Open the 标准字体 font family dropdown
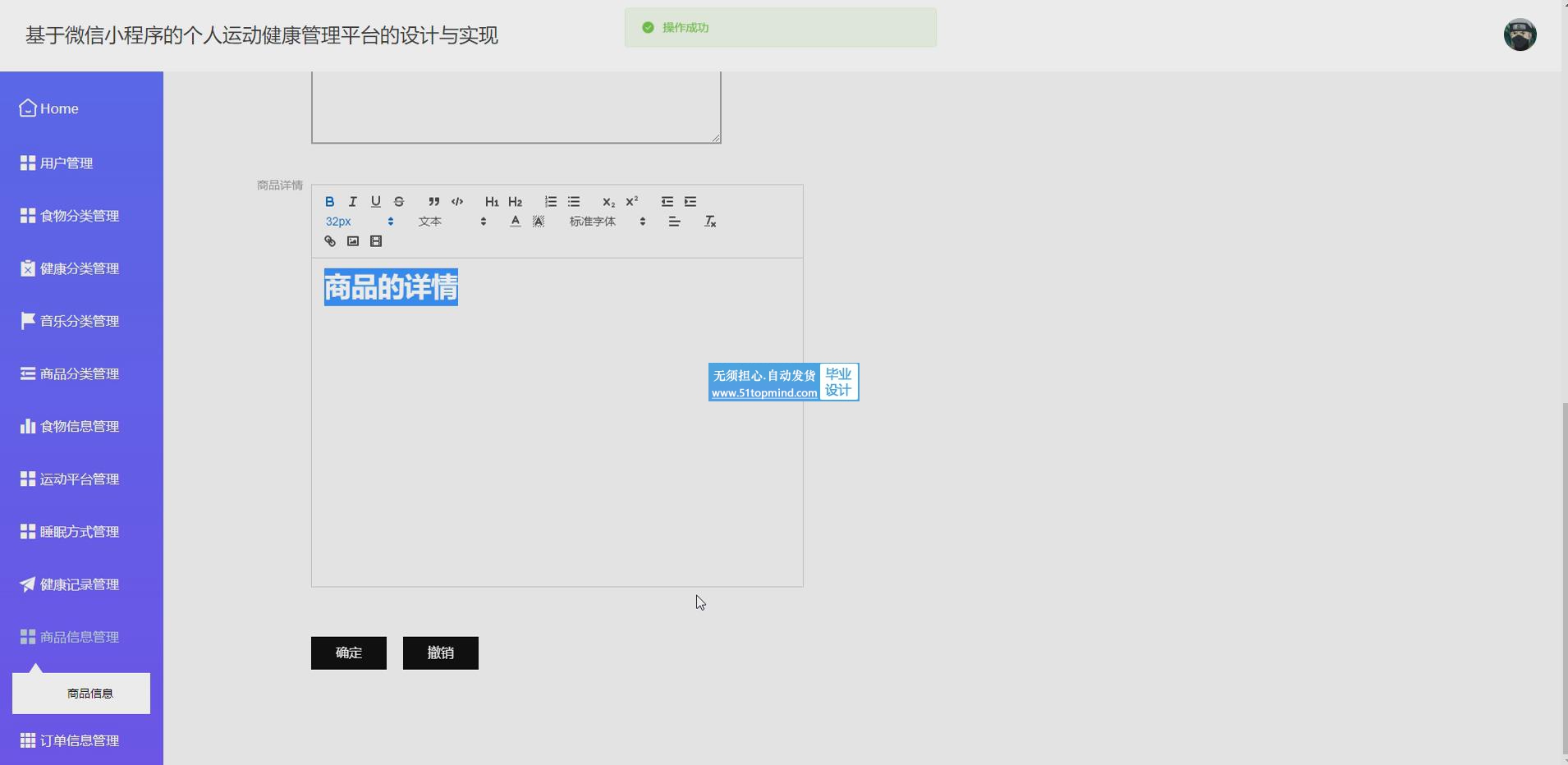The height and width of the screenshot is (765, 1568). coord(607,222)
